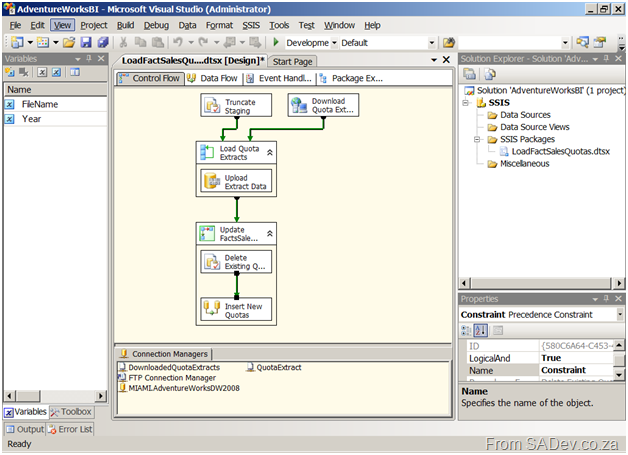Click the Redo arrow icon
Viewport: 628px width, 455px height.
(203, 42)
